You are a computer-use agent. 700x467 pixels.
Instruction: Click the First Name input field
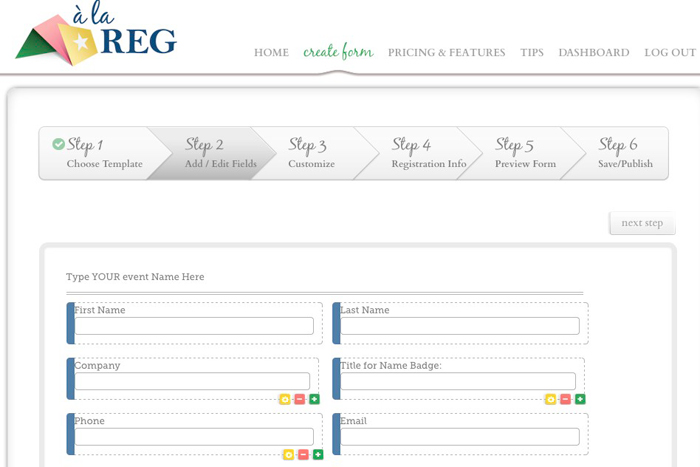195,326
